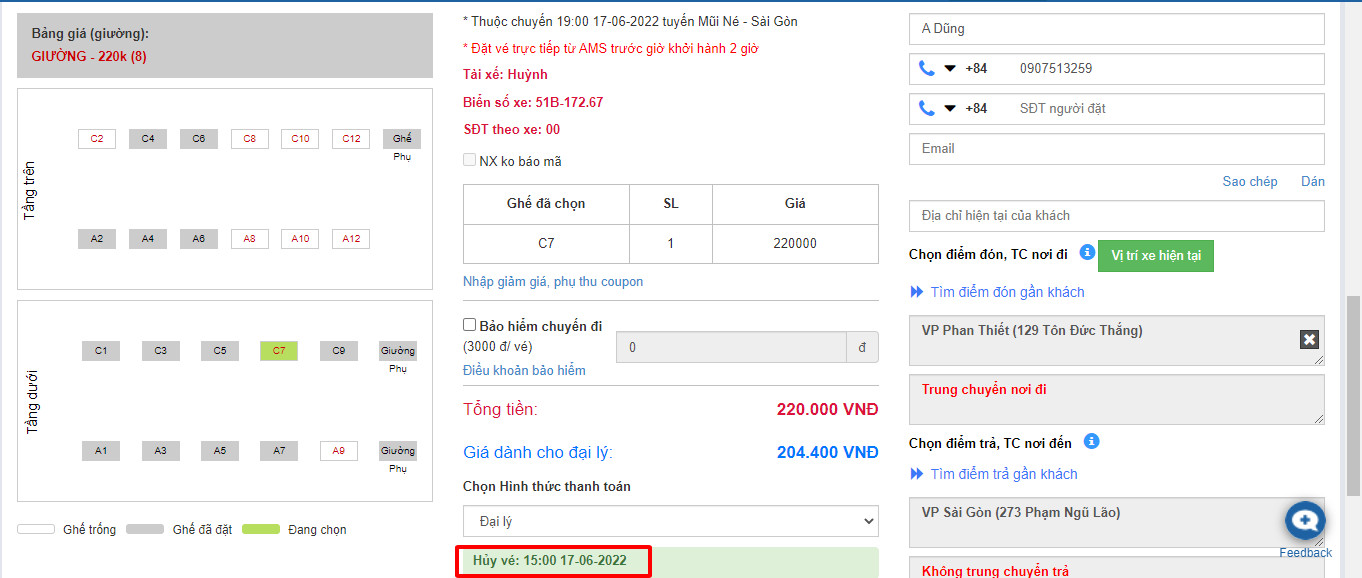Click the phone icon next to SĐT người đặt
This screenshot has width=1362, height=578.
pyautogui.click(x=925, y=108)
